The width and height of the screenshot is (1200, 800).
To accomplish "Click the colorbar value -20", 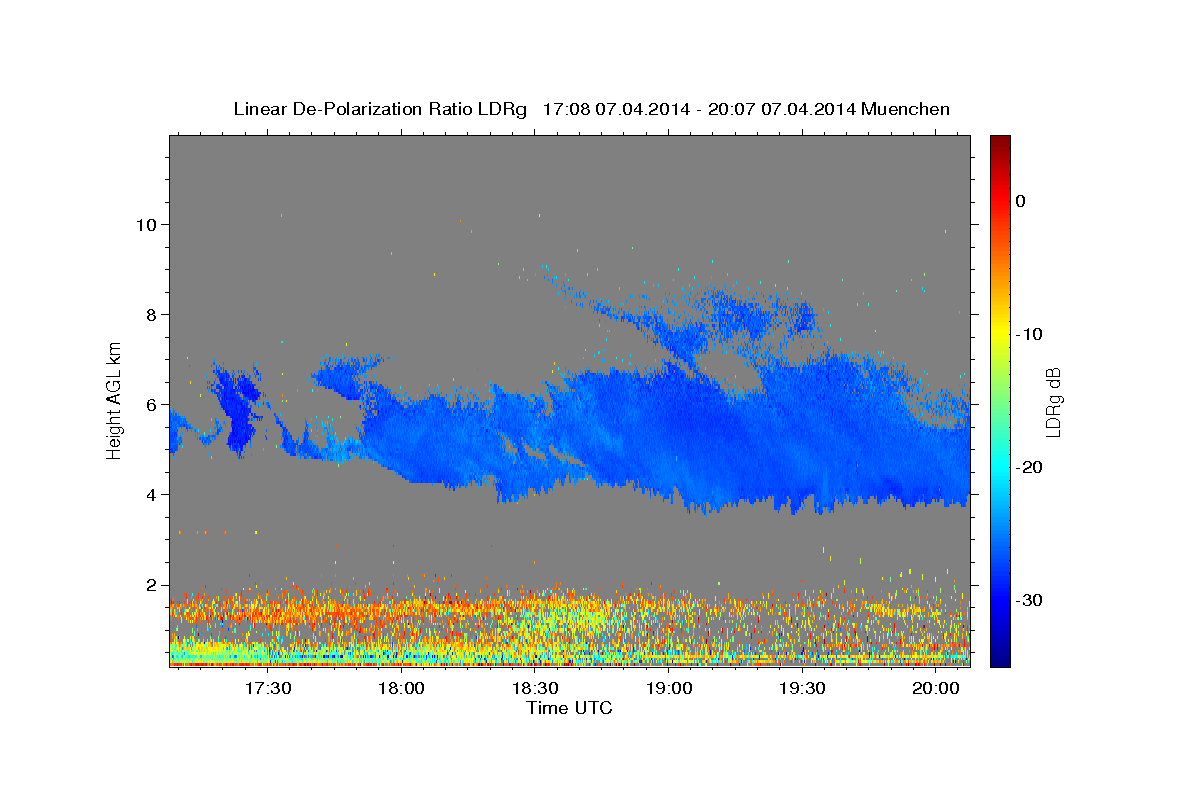I will point(1030,467).
